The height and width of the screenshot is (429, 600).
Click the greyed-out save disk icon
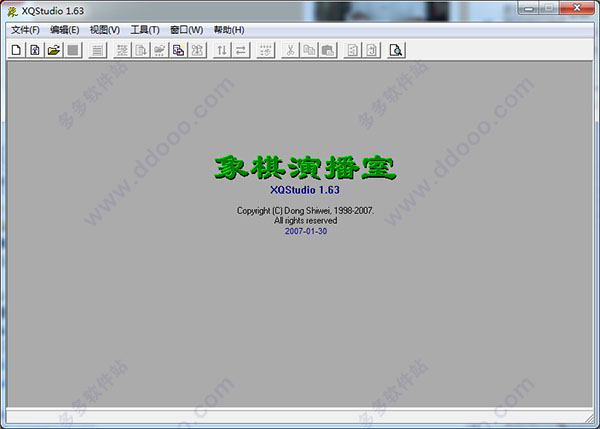(x=73, y=50)
